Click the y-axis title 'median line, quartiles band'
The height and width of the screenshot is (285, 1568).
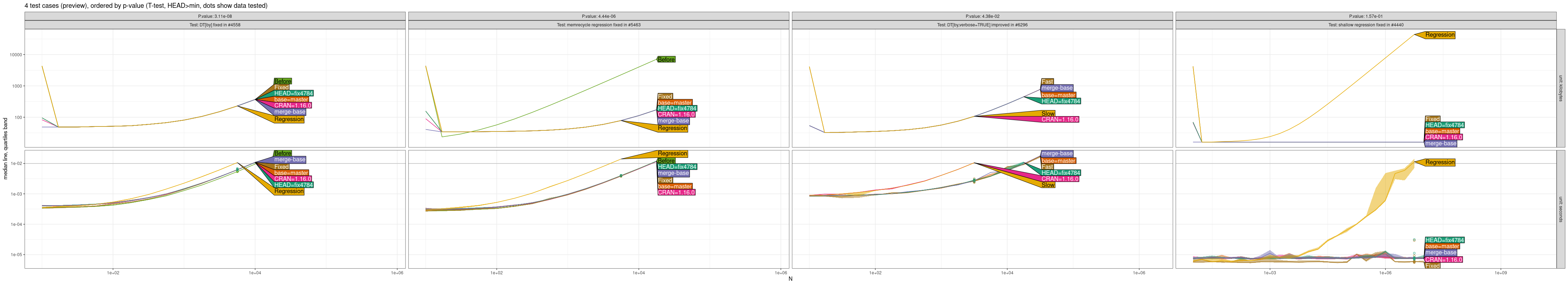5,149
